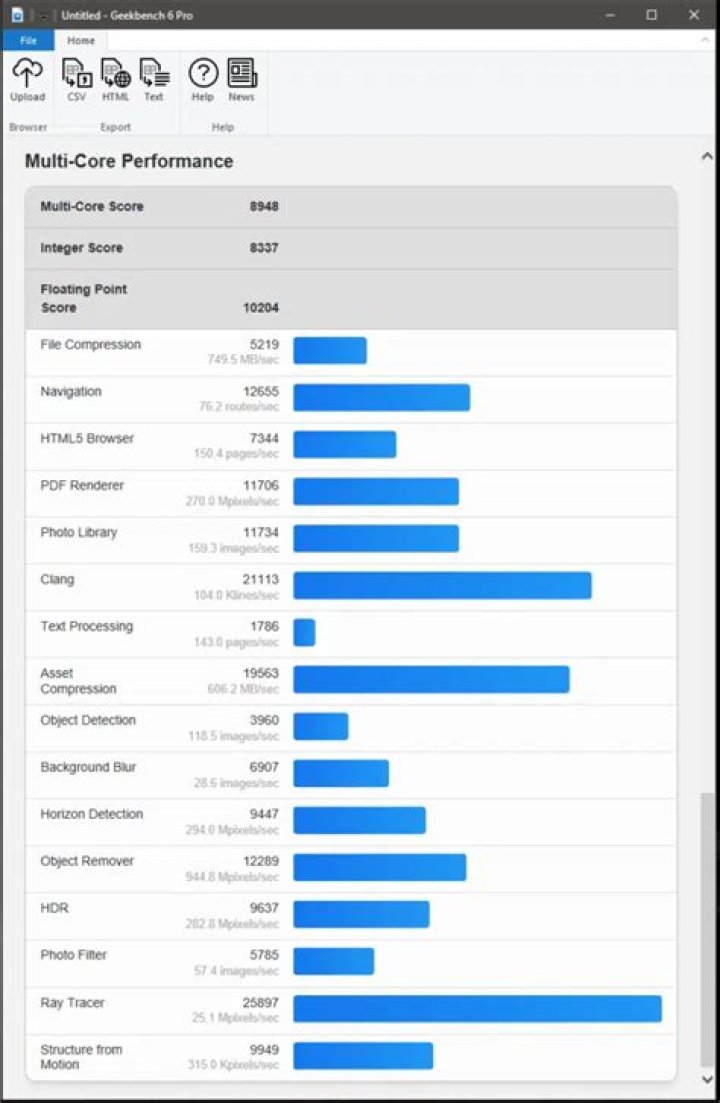Click the Upload to Browser icon
Image resolution: width=720 pixels, height=1103 pixels.
(27, 80)
